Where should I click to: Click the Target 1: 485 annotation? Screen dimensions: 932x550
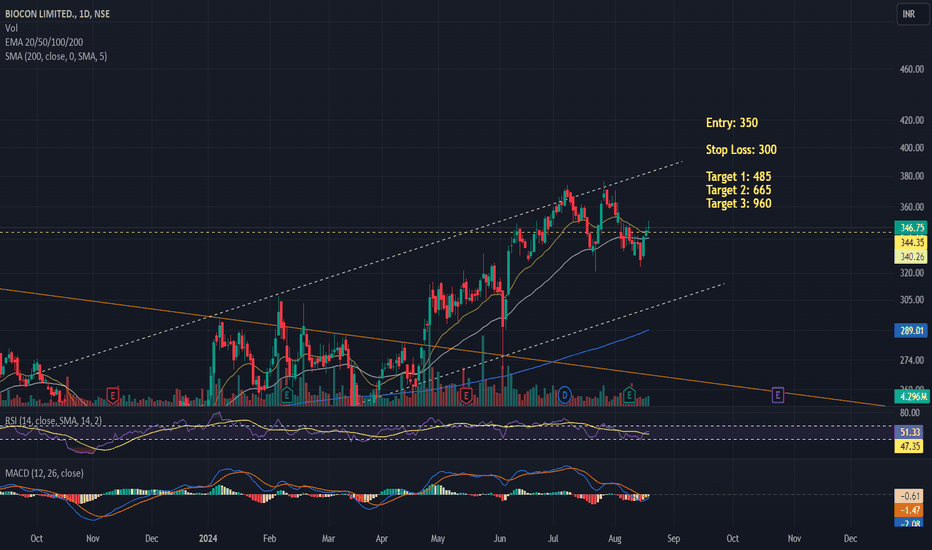[738, 177]
